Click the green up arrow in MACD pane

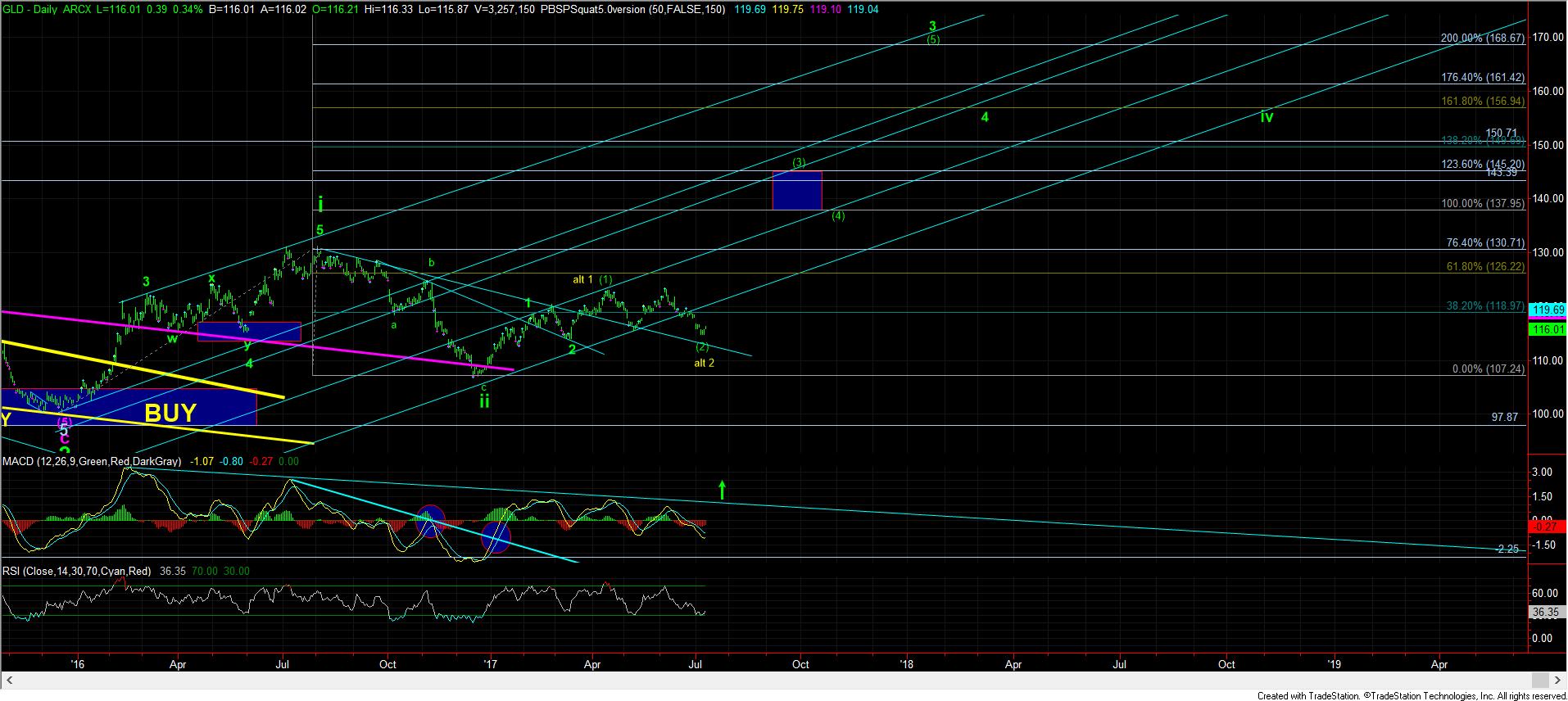pyautogui.click(x=722, y=490)
